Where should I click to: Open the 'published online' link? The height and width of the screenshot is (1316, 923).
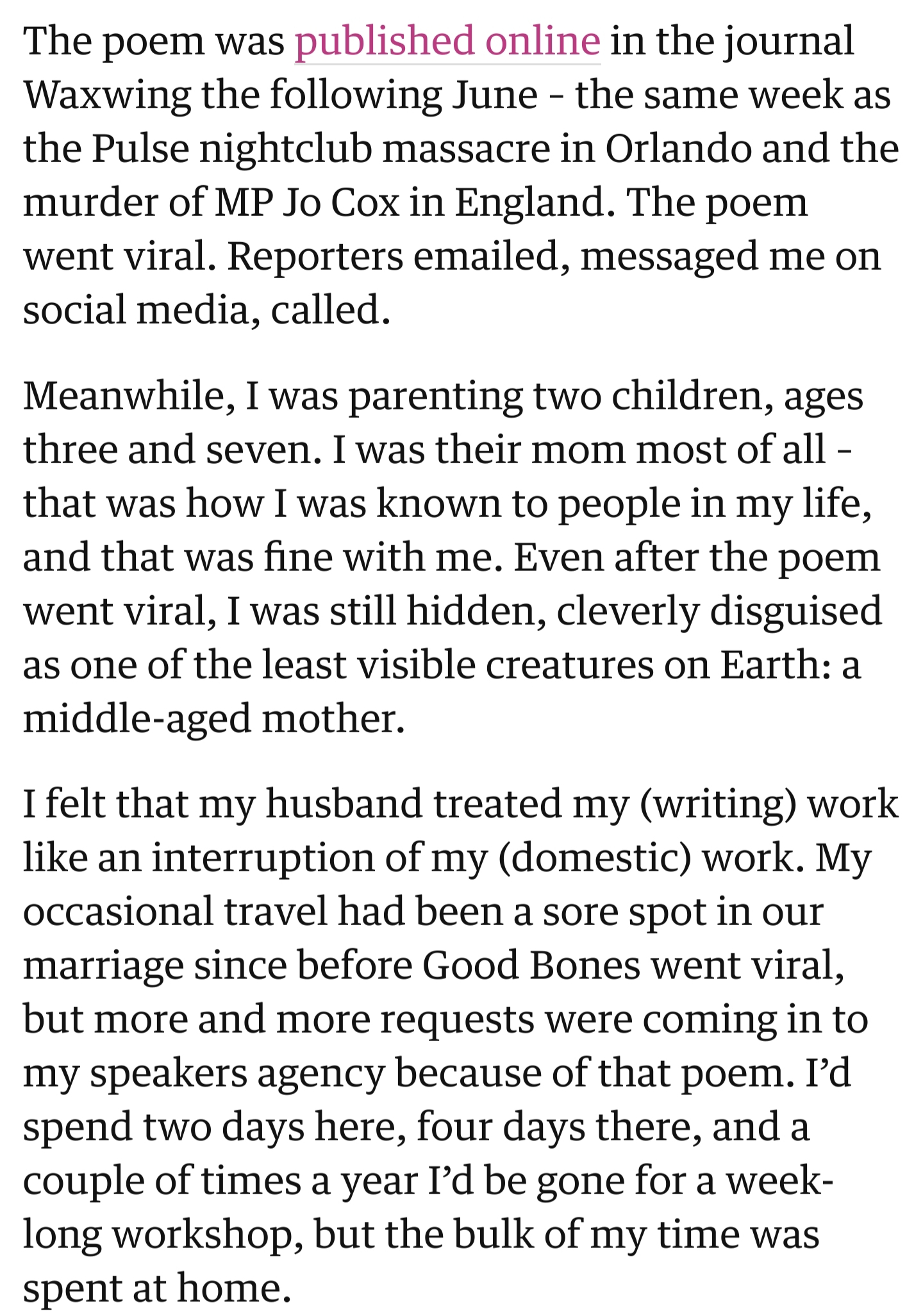point(447,42)
